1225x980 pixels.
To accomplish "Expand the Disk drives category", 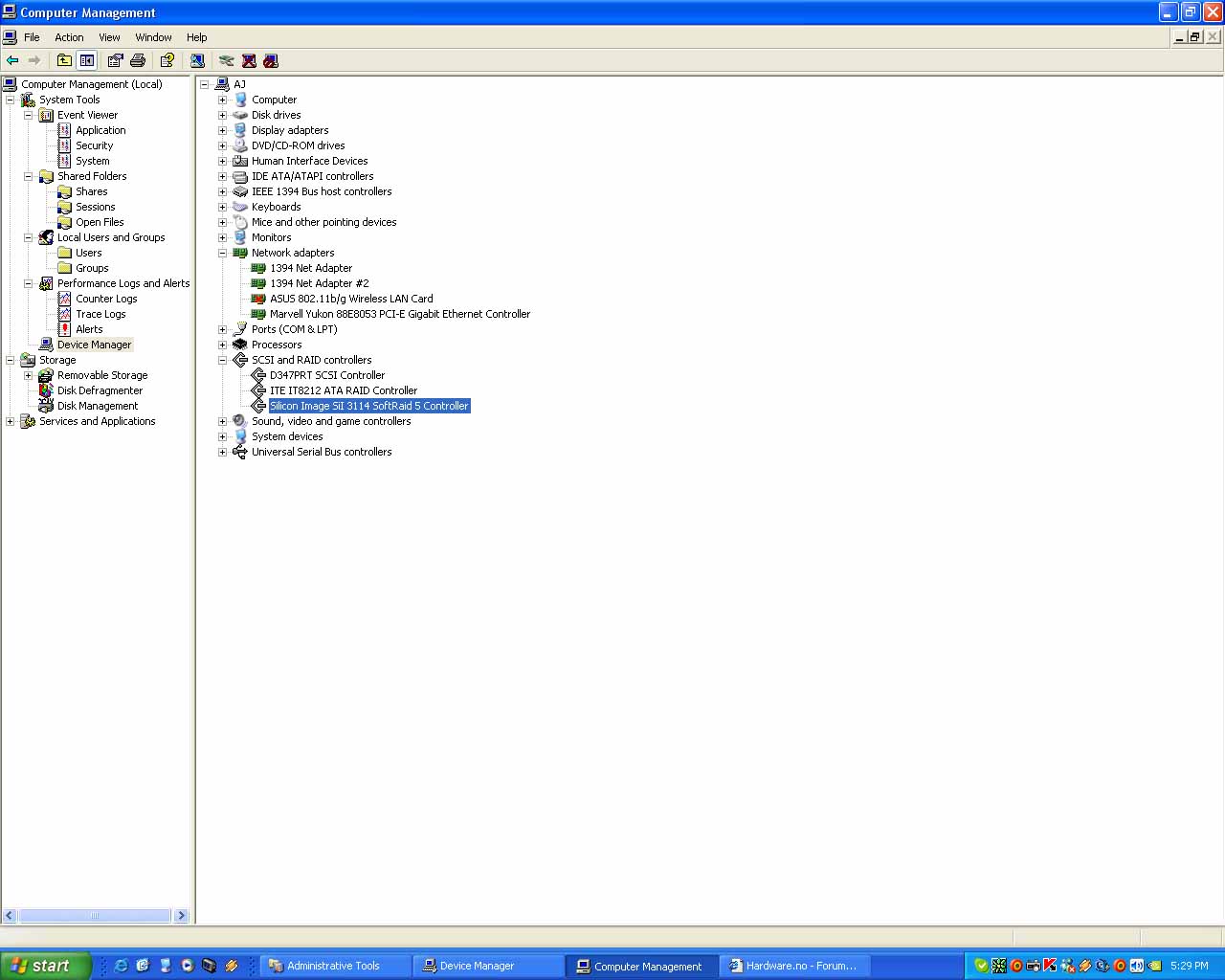I will click(223, 115).
